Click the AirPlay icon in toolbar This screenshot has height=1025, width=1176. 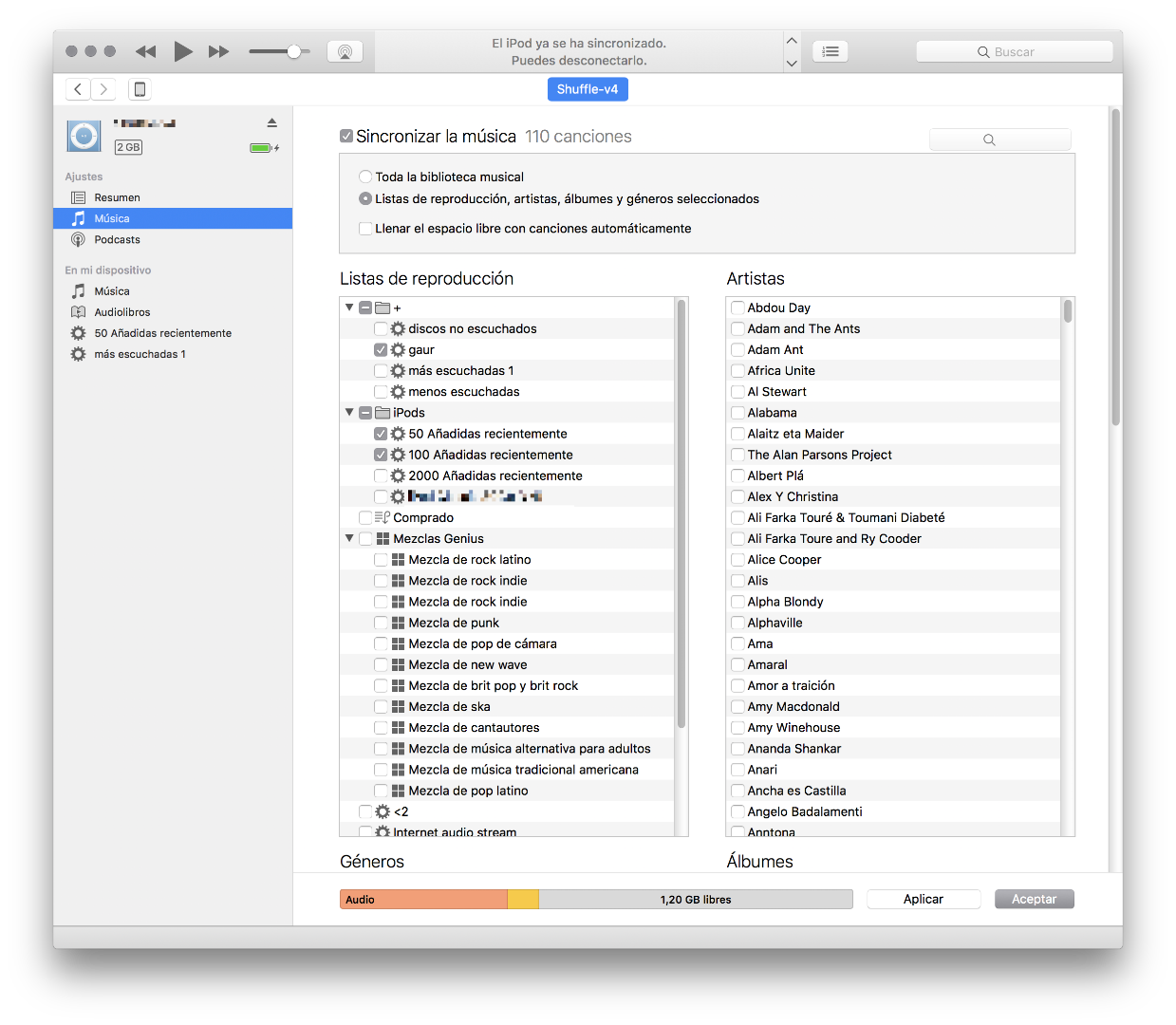(345, 52)
